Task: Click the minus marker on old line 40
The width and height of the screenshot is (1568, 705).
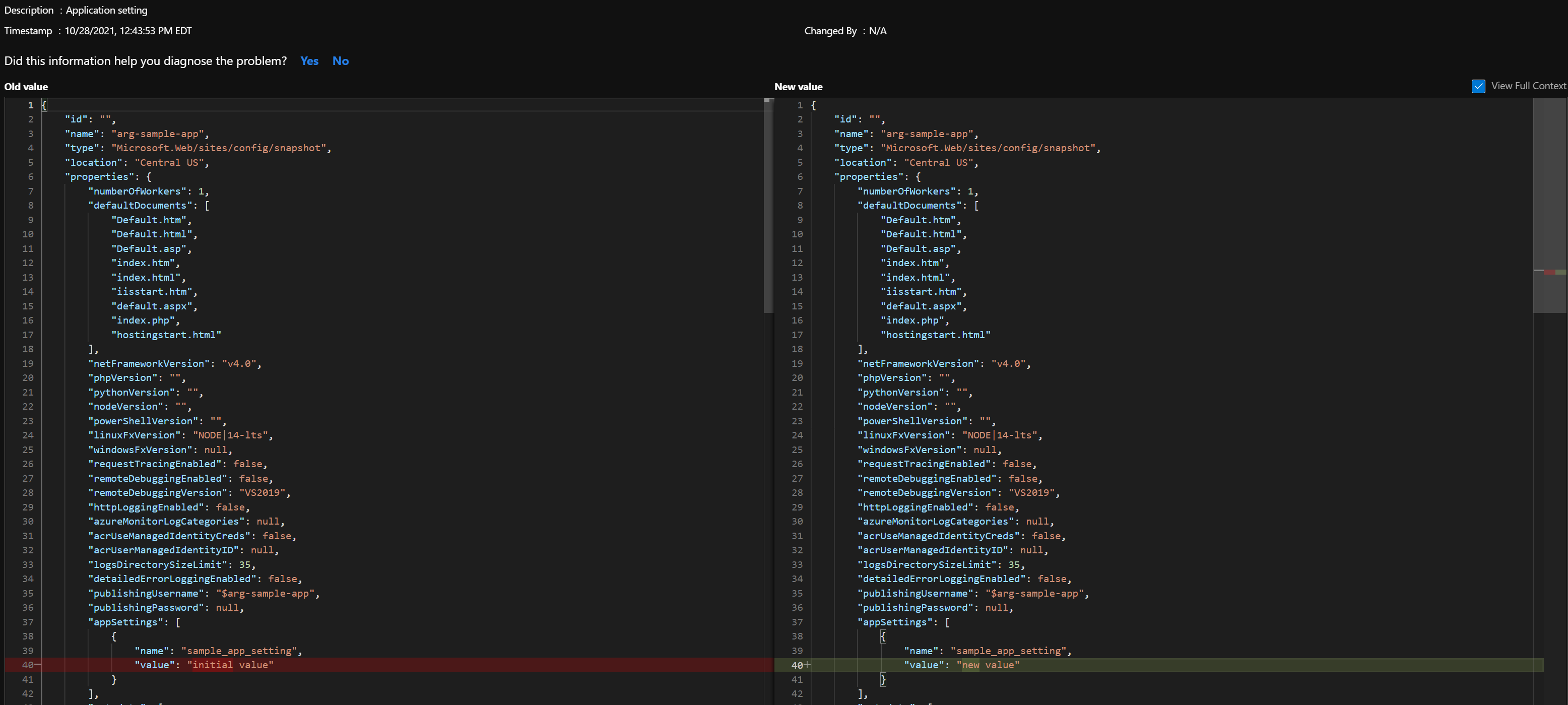Action: (38, 665)
